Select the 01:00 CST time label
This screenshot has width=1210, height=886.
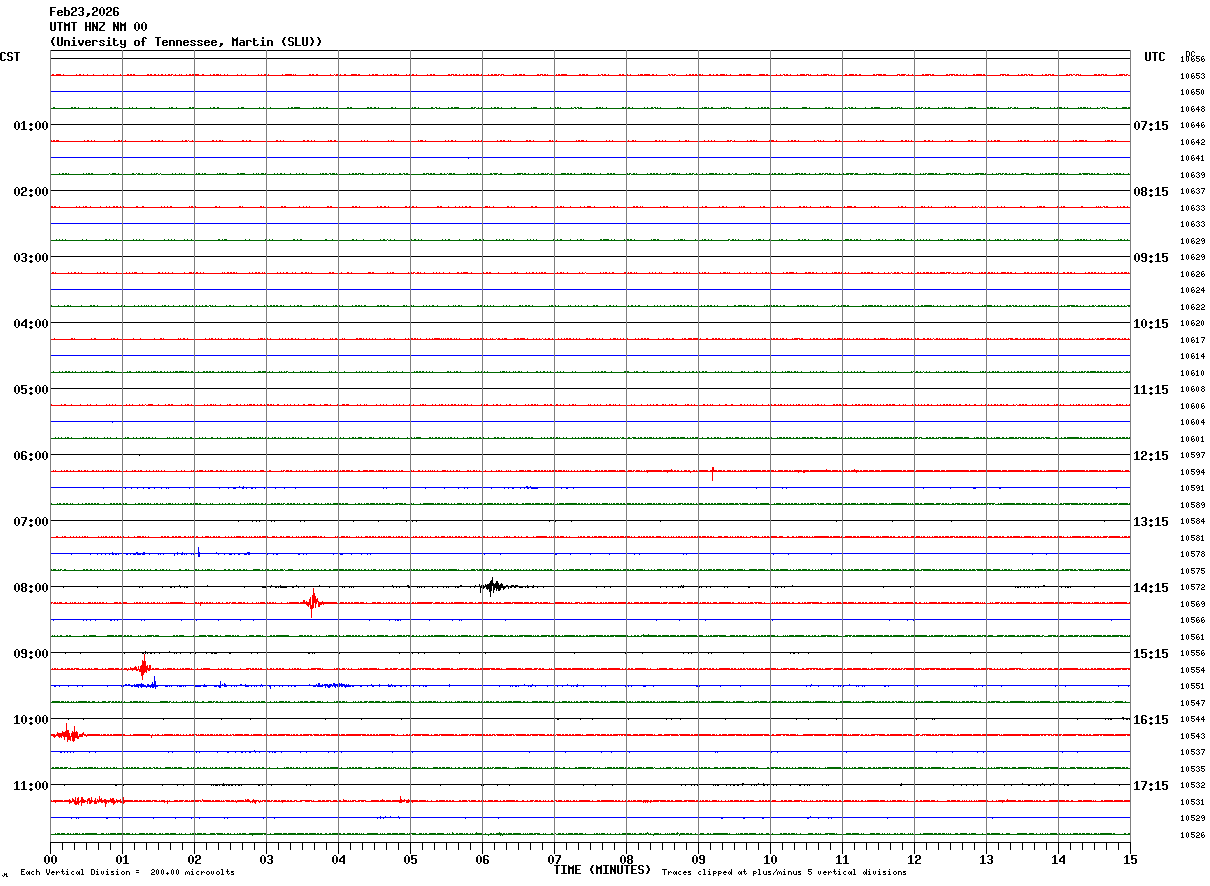tap(30, 126)
